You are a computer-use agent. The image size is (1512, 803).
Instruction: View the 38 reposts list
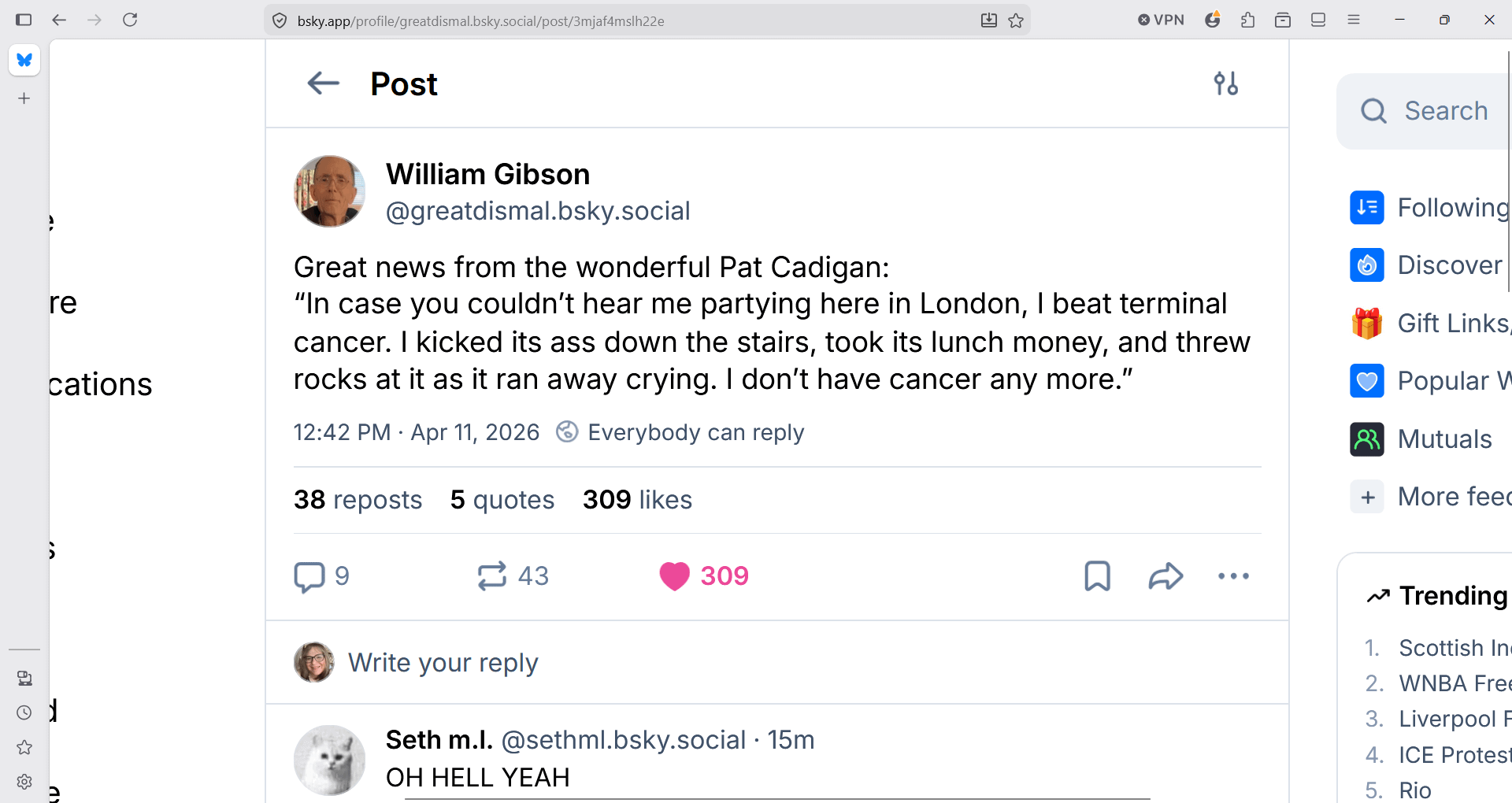tap(358, 500)
